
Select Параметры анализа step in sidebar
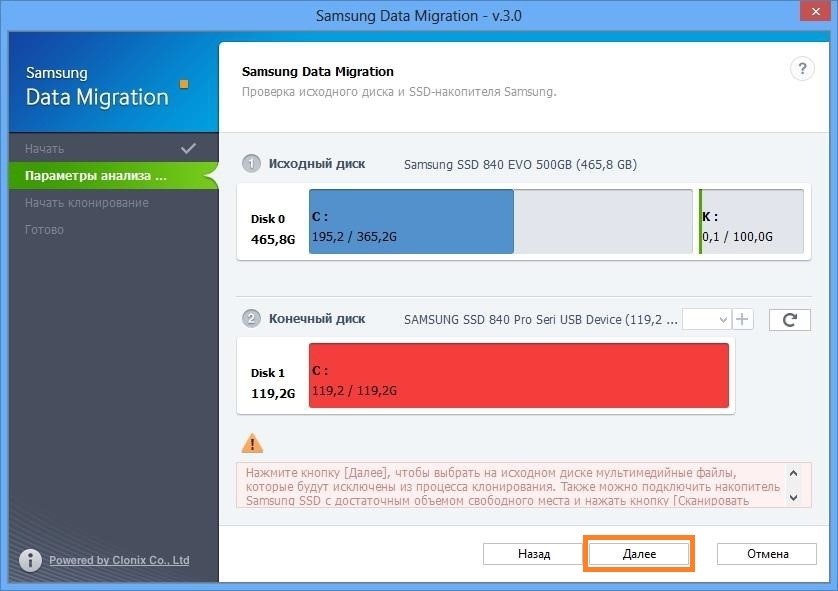coord(96,176)
